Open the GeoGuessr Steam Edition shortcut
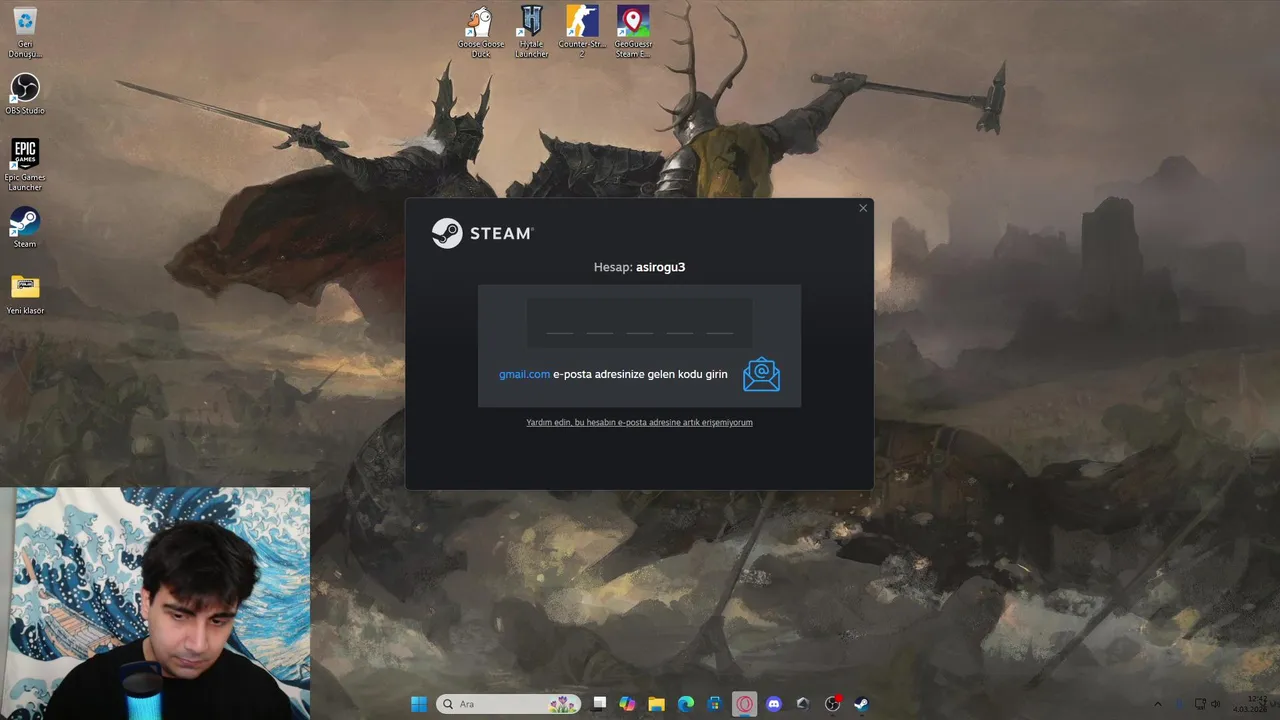This screenshot has height=720, width=1280. [633, 32]
